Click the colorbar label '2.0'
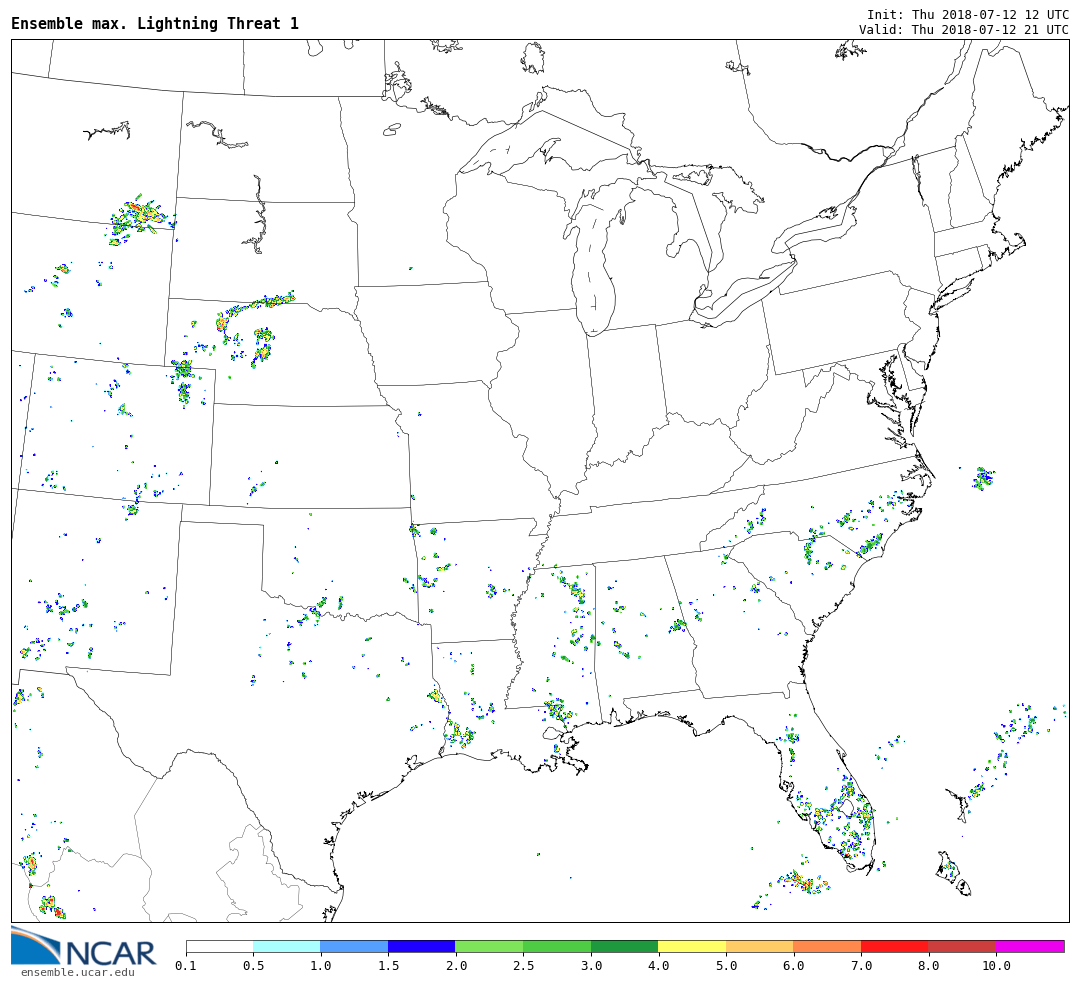This screenshot has height=985, width=1080. [x=456, y=966]
